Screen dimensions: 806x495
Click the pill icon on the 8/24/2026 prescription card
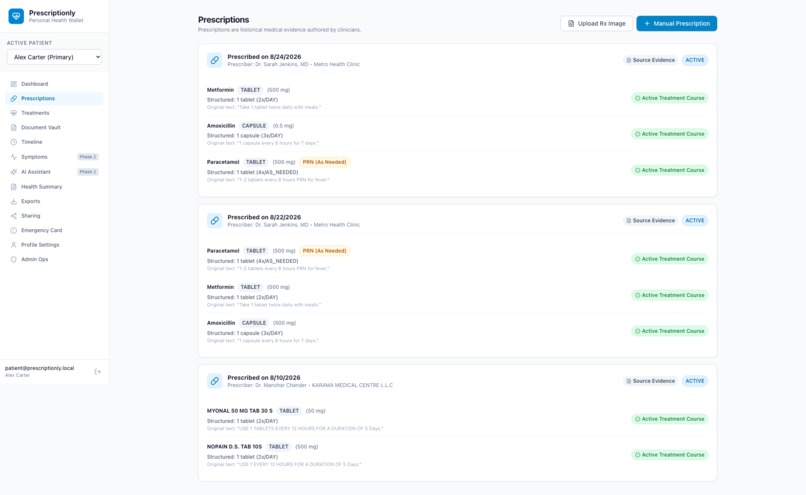pos(214,60)
